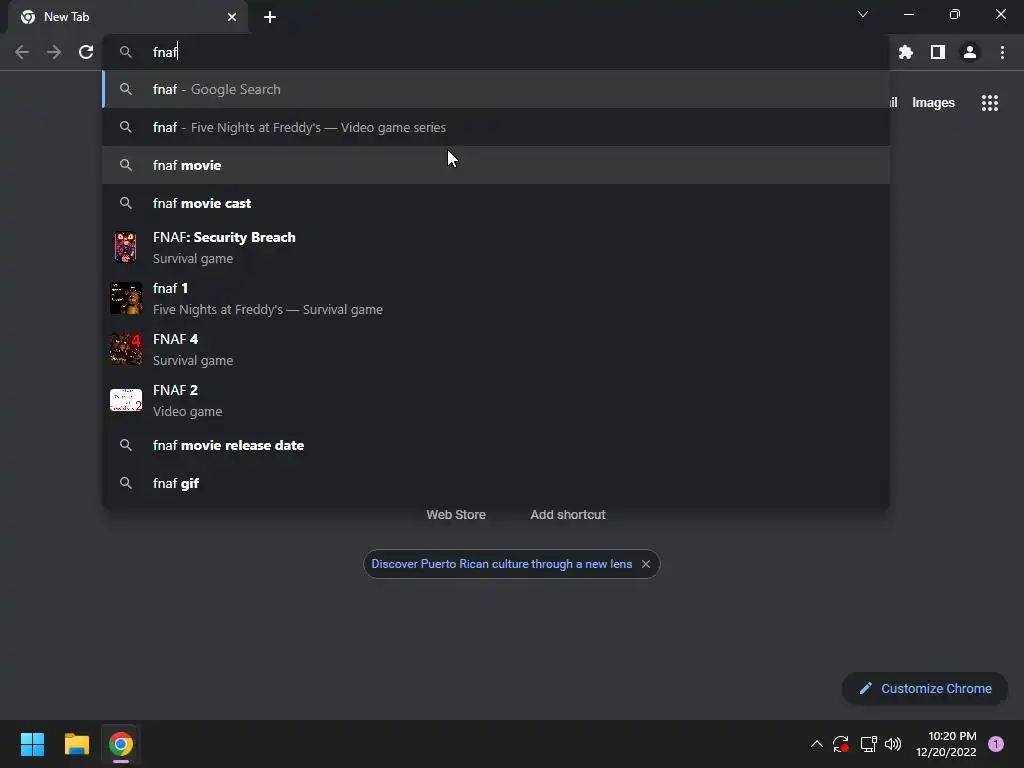Go forward using the forward arrow
This screenshot has width=1024, height=768.
(x=54, y=52)
